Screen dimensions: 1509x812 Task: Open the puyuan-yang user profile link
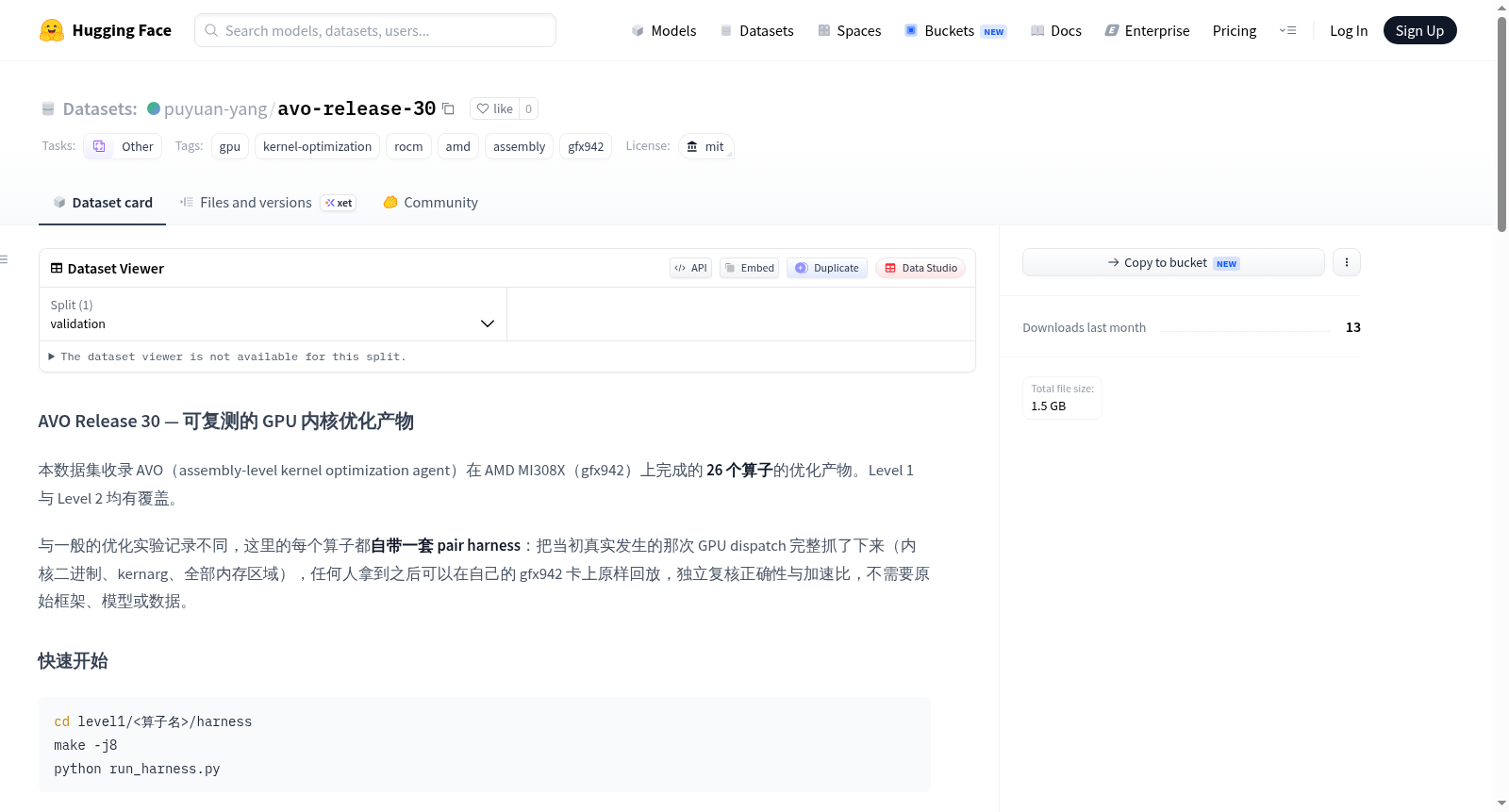tap(215, 108)
